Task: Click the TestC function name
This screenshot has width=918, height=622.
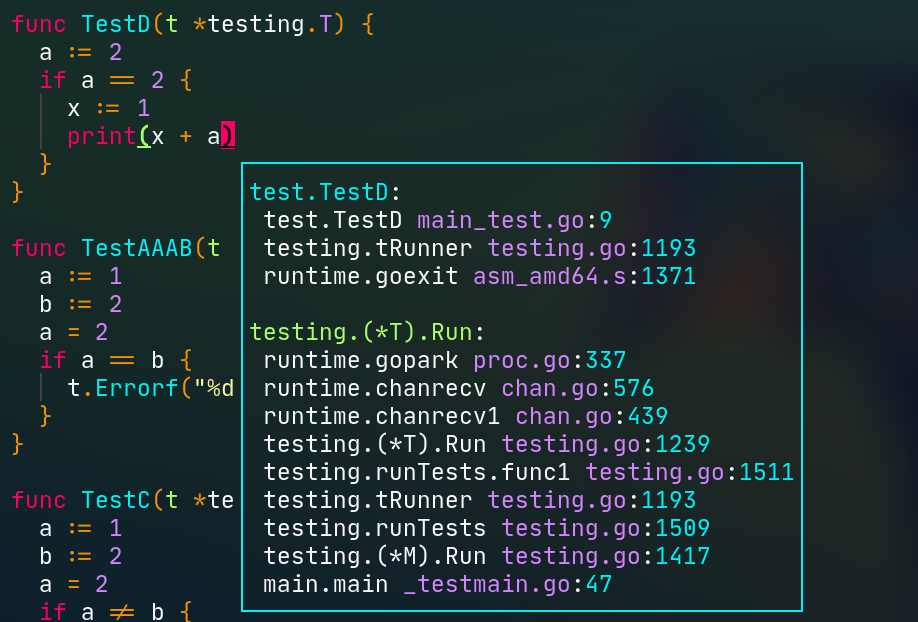Action: (x=115, y=499)
